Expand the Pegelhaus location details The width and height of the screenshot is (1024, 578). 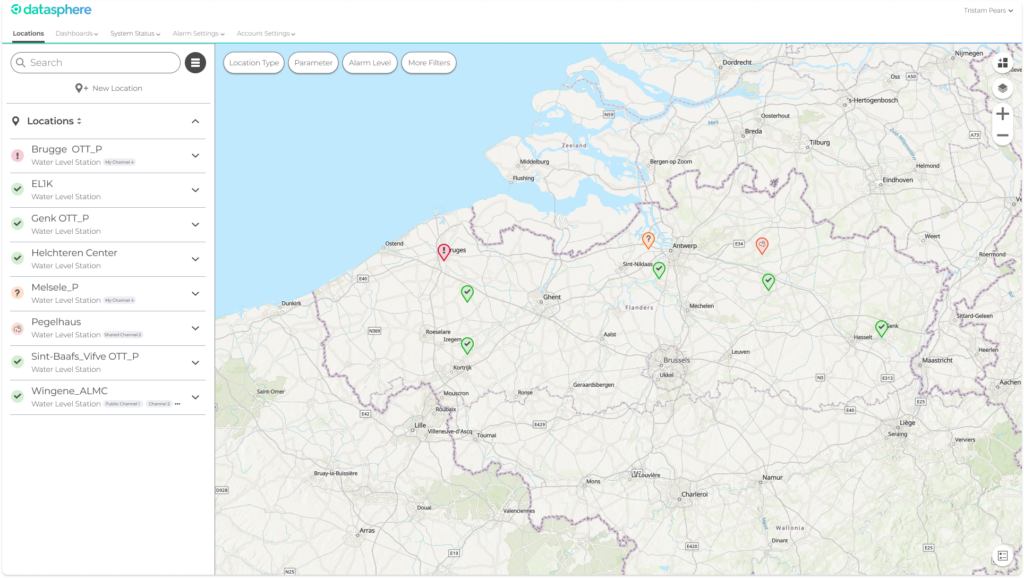pos(195,328)
